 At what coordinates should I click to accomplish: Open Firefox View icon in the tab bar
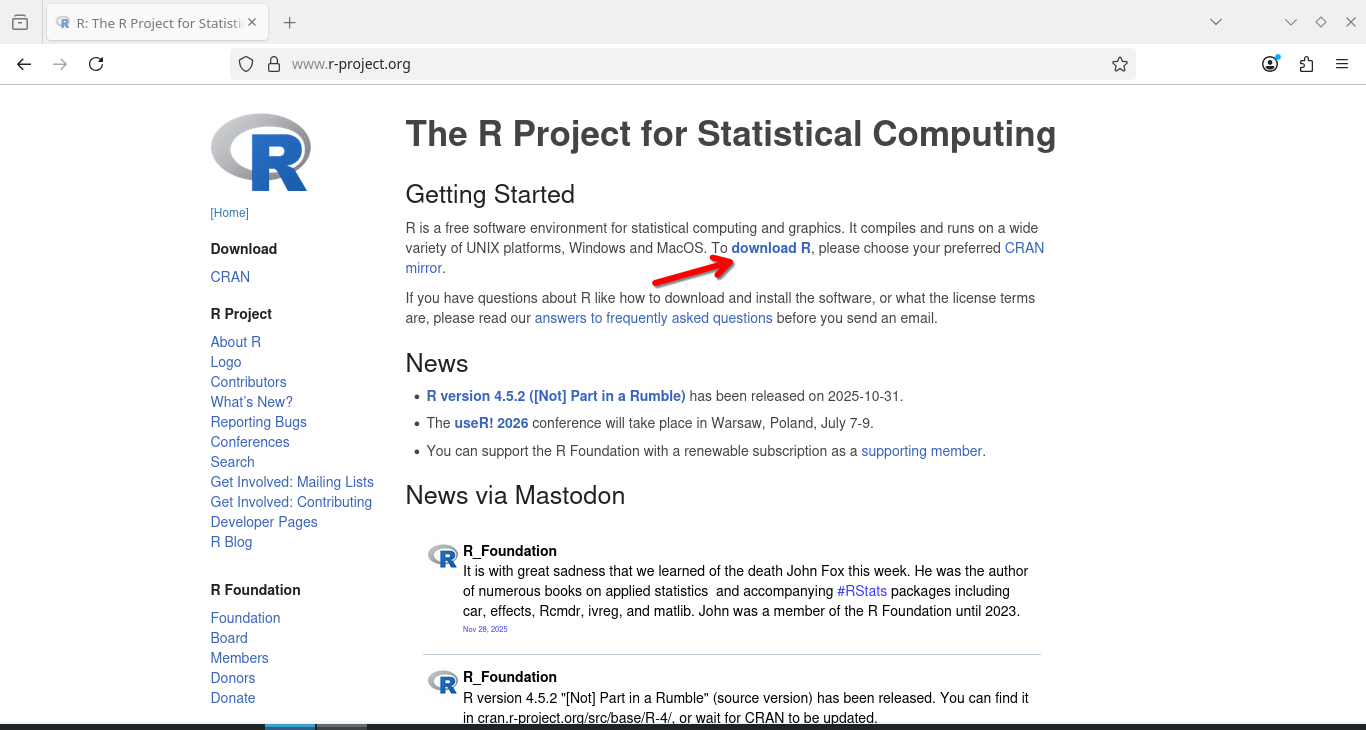click(x=20, y=22)
